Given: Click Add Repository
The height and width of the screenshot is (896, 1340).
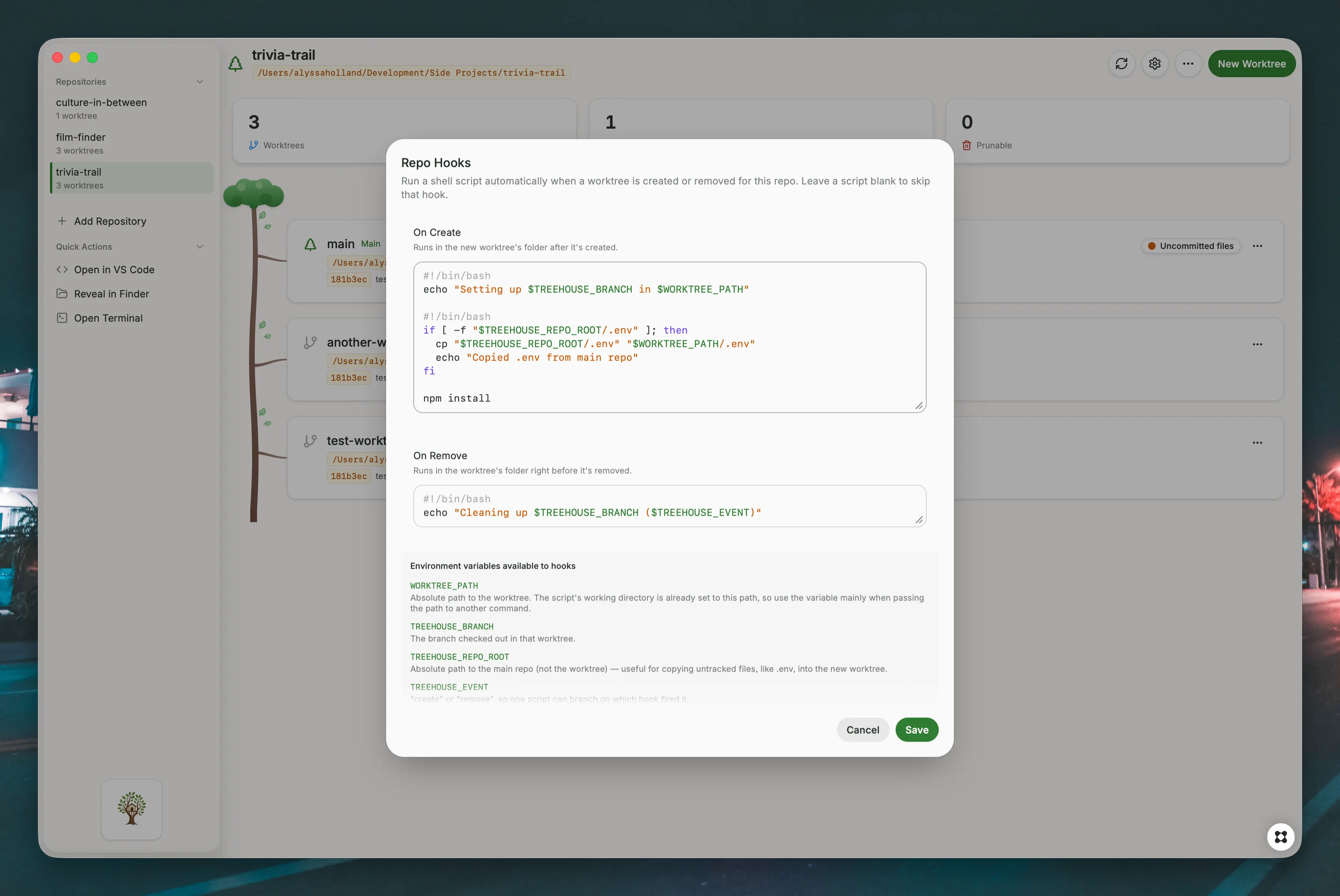Looking at the screenshot, I should (110, 221).
